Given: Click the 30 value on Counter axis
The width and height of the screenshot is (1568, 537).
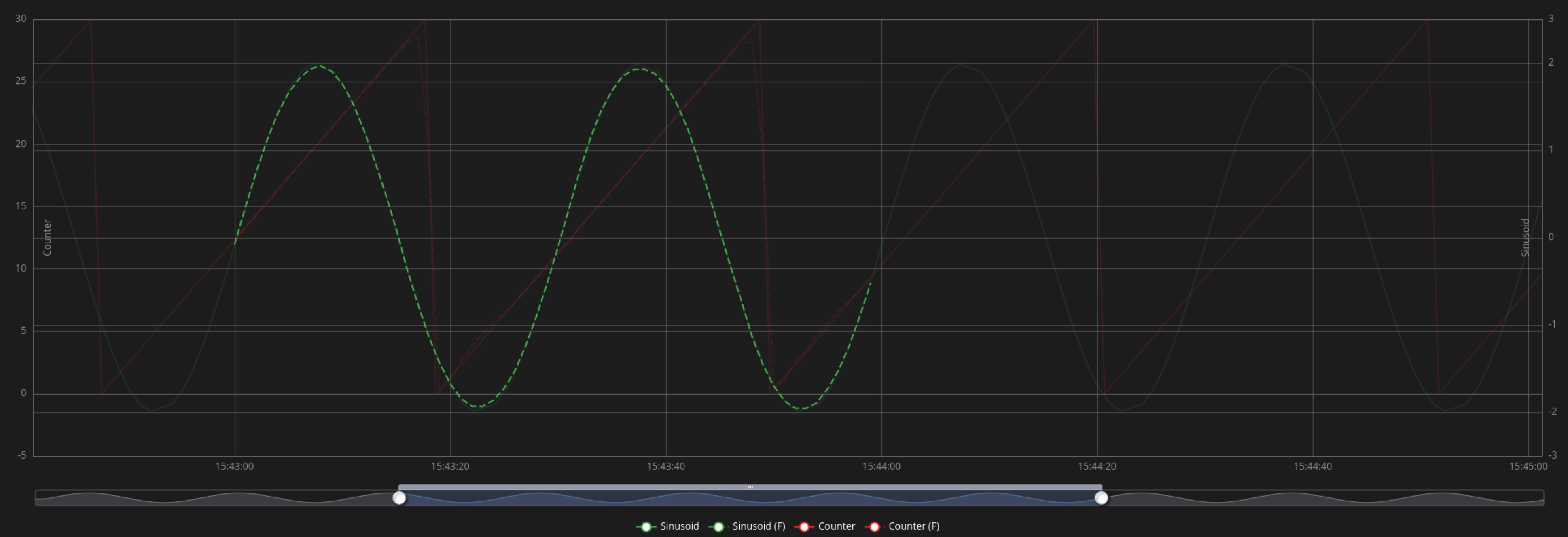Looking at the screenshot, I should coord(21,19).
